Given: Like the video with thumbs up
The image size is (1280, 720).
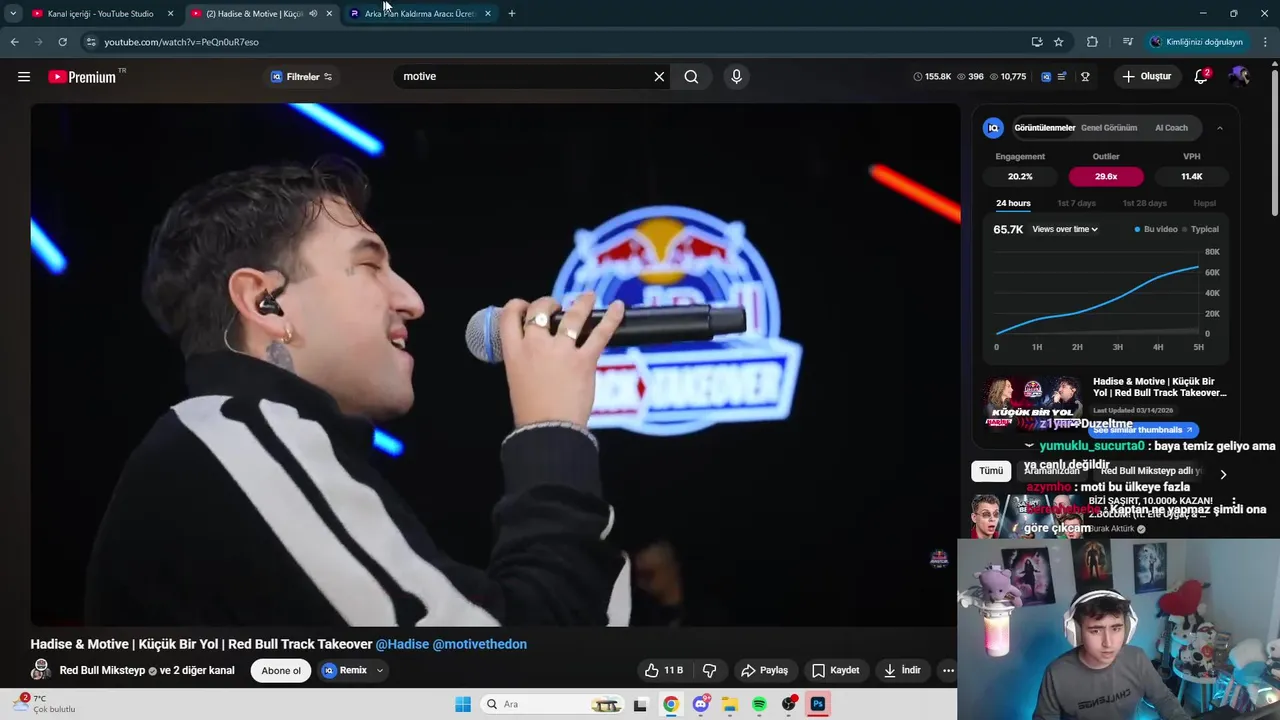Looking at the screenshot, I should tap(664, 671).
